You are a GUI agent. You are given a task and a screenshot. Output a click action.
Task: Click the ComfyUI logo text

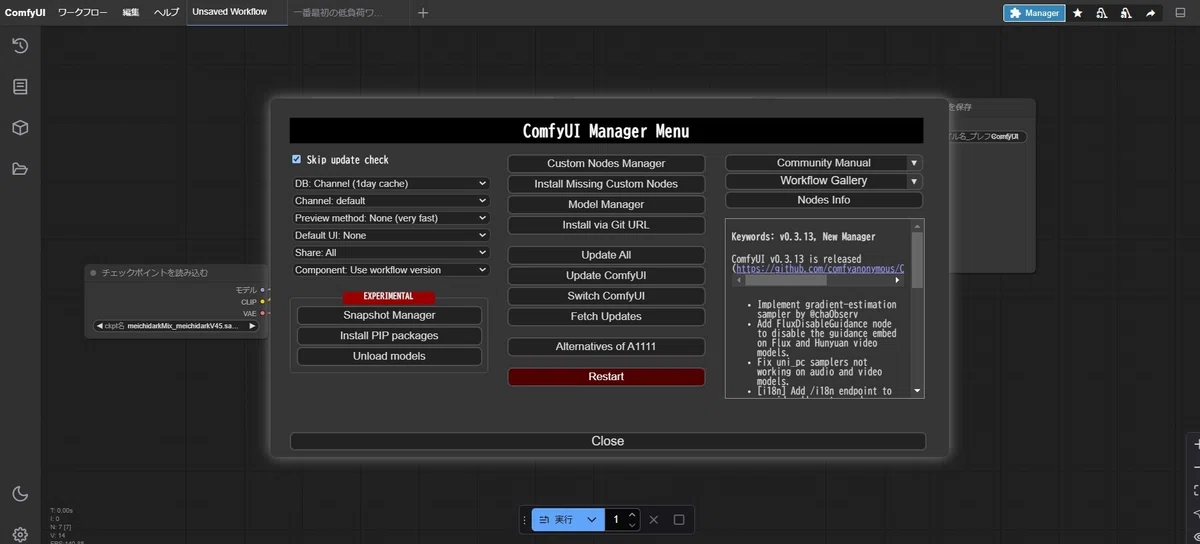25,13
